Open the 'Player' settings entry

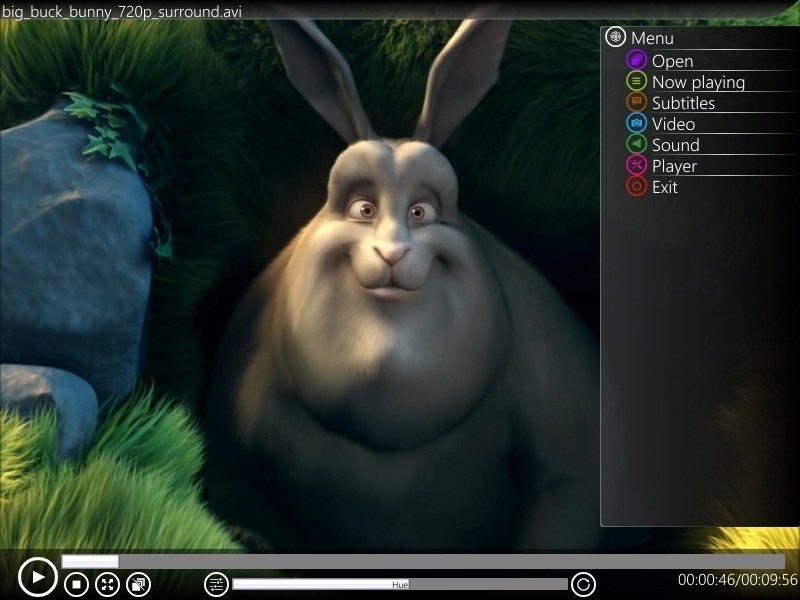(674, 166)
